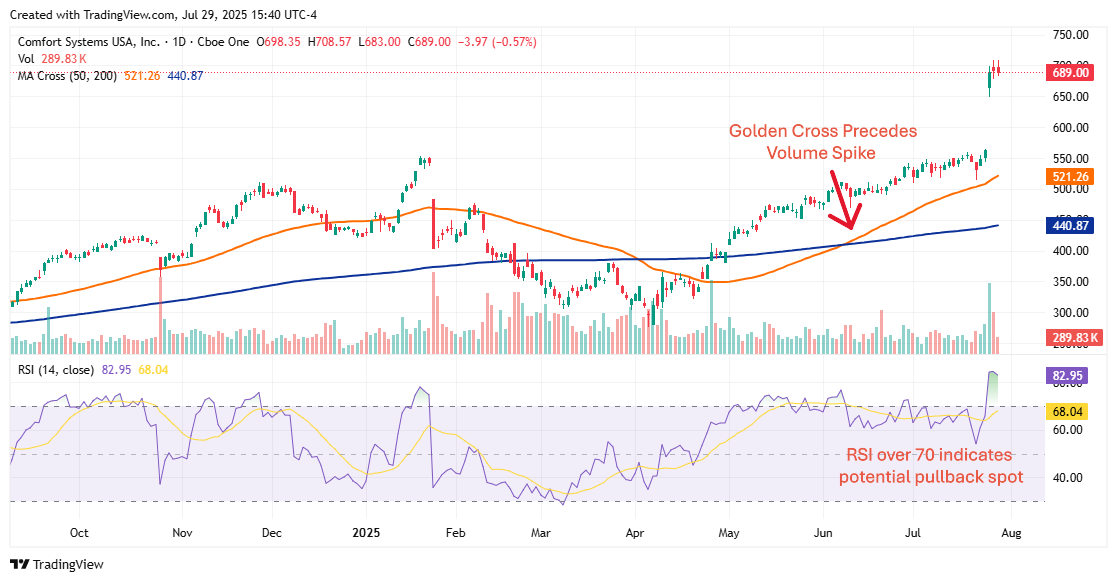Select the RSI over 70 pullback text note
1117x582 pixels.
(930, 466)
